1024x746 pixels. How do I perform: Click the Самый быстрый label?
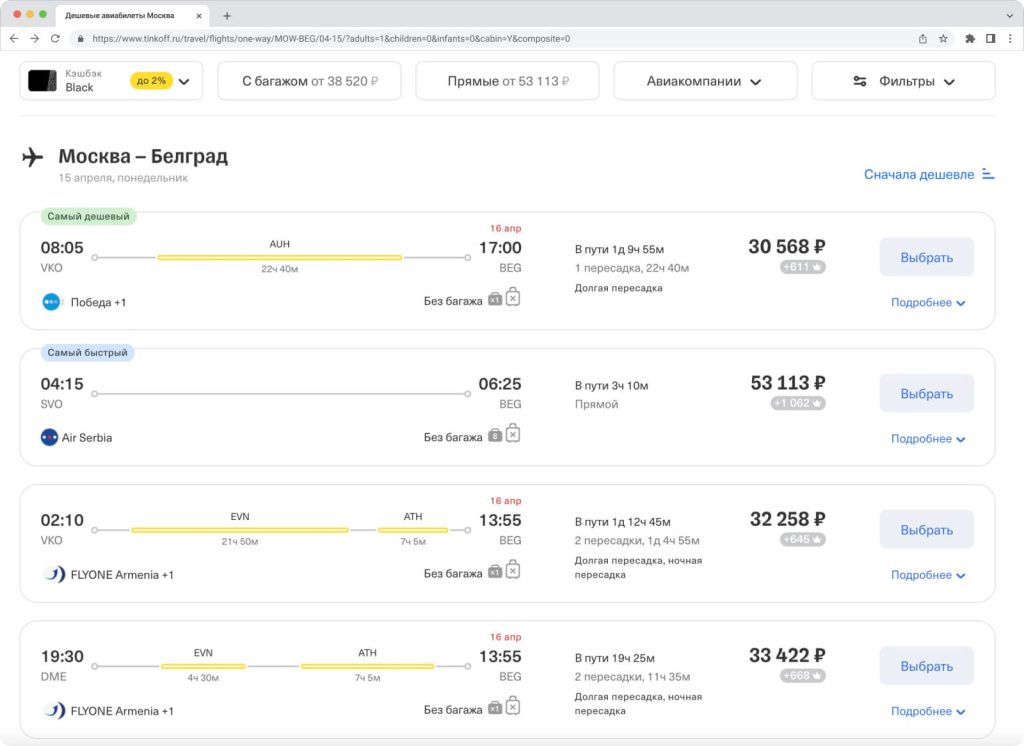click(88, 353)
